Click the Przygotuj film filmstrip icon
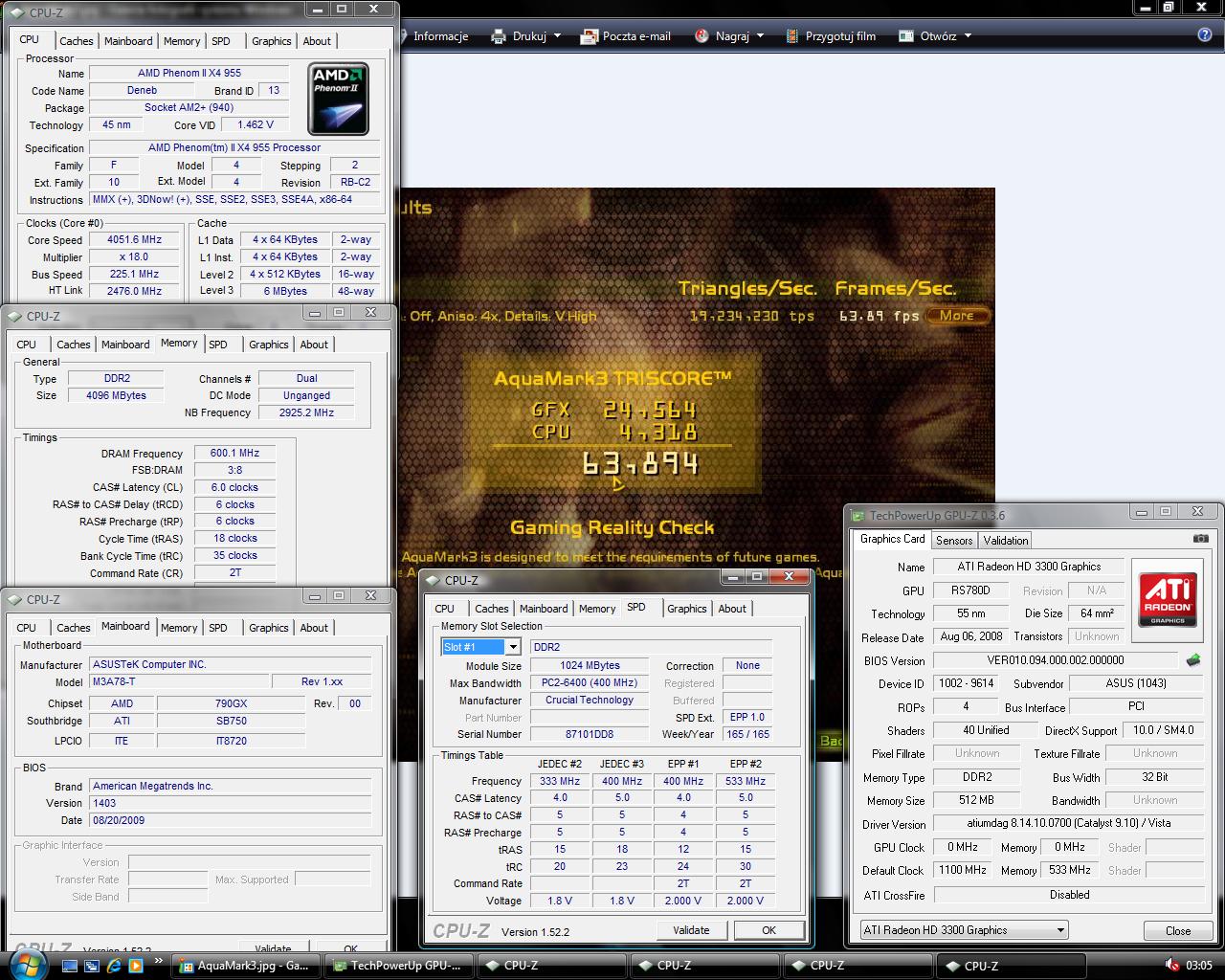 [791, 36]
